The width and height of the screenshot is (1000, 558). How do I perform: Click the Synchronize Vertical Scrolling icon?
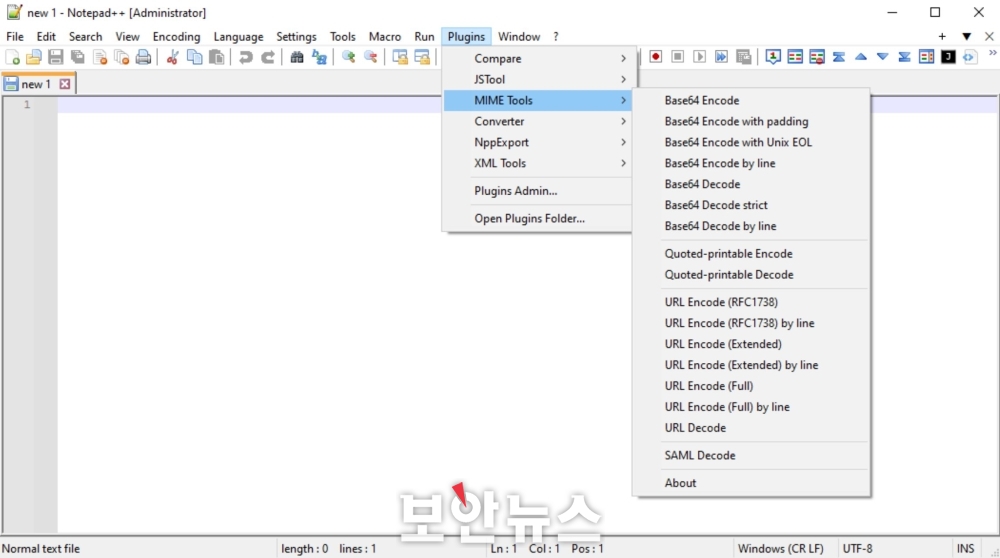(400, 57)
